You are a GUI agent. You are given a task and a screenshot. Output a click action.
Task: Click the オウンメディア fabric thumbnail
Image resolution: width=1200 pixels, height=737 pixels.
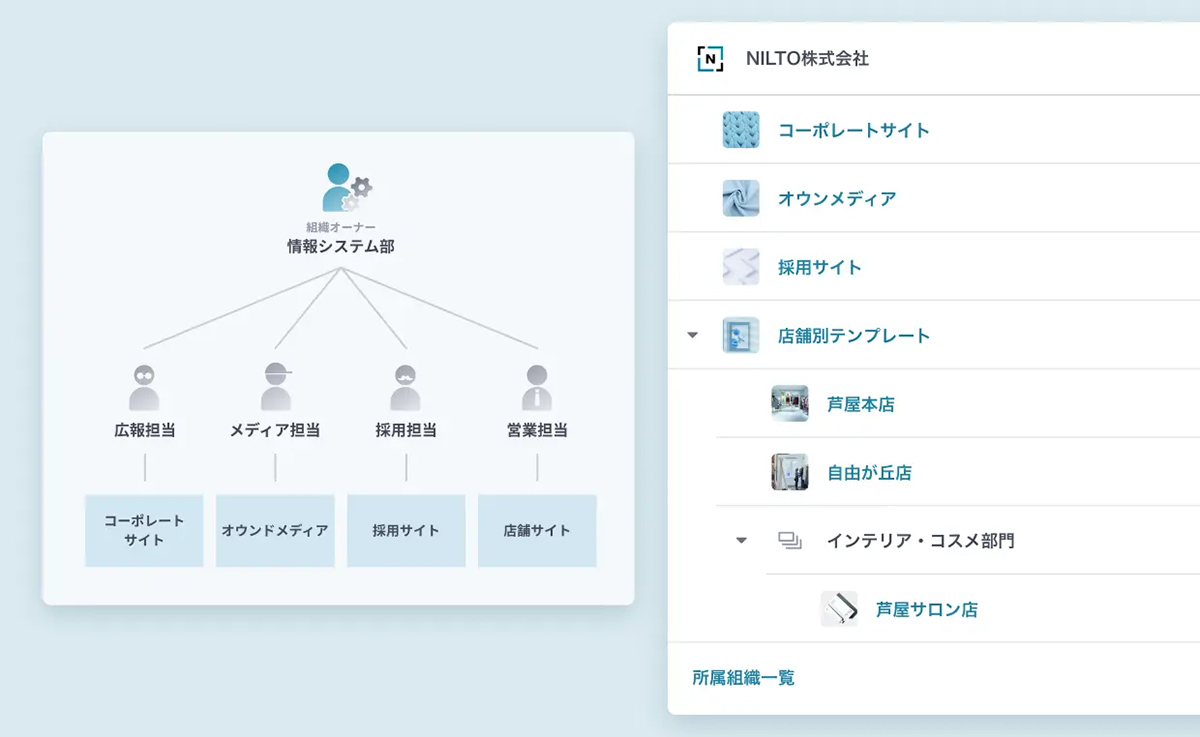(741, 198)
